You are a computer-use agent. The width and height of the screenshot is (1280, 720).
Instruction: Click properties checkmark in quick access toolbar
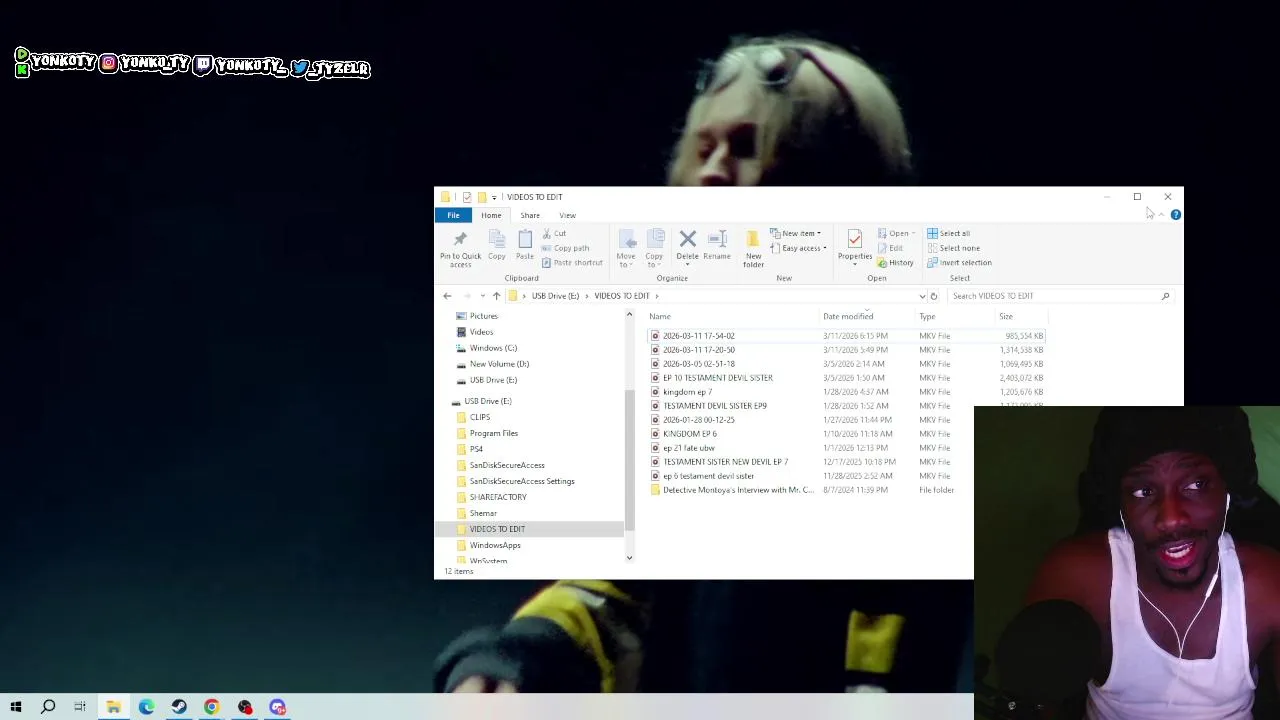coord(467,197)
